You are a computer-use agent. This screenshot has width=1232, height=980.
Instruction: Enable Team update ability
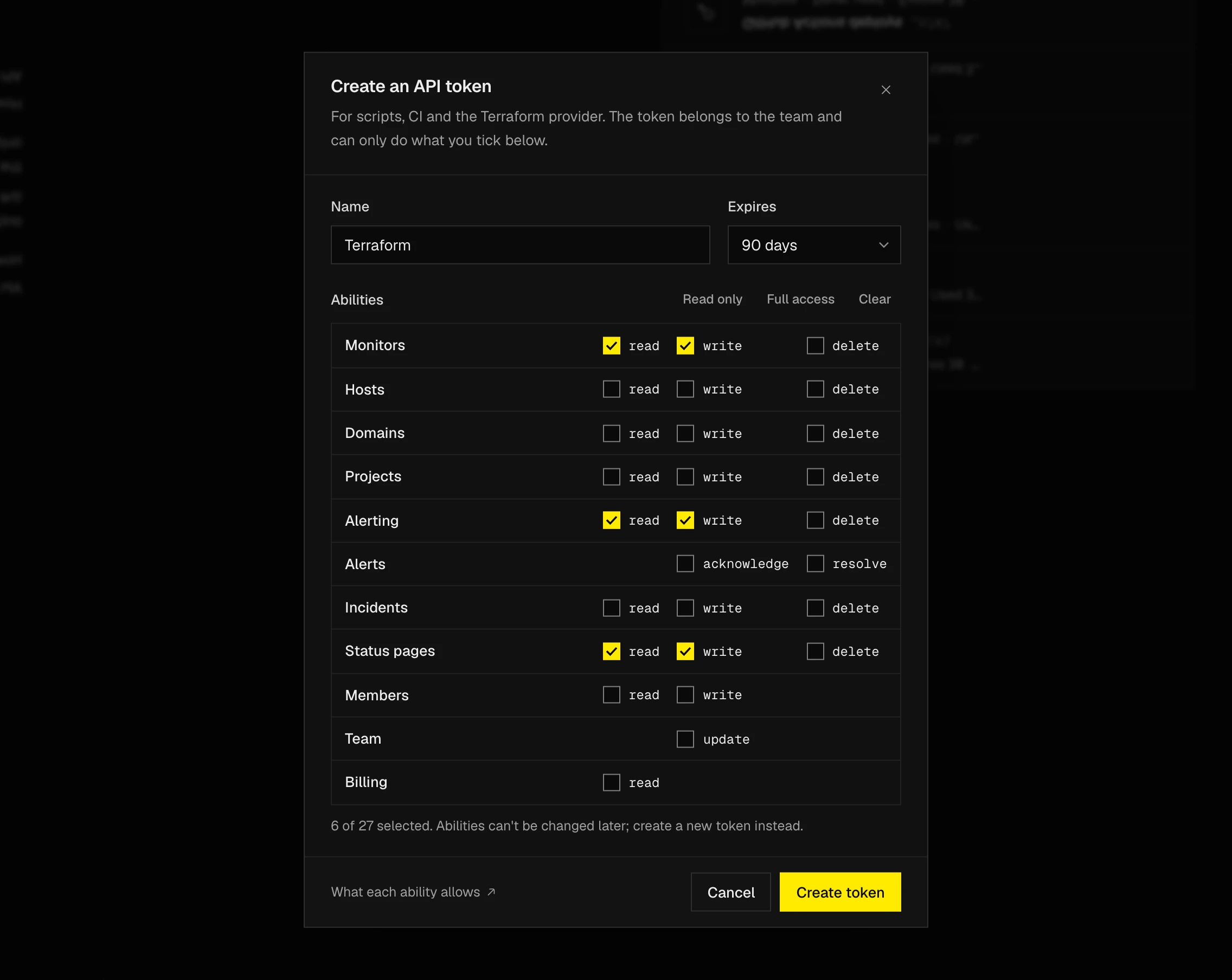click(x=685, y=739)
